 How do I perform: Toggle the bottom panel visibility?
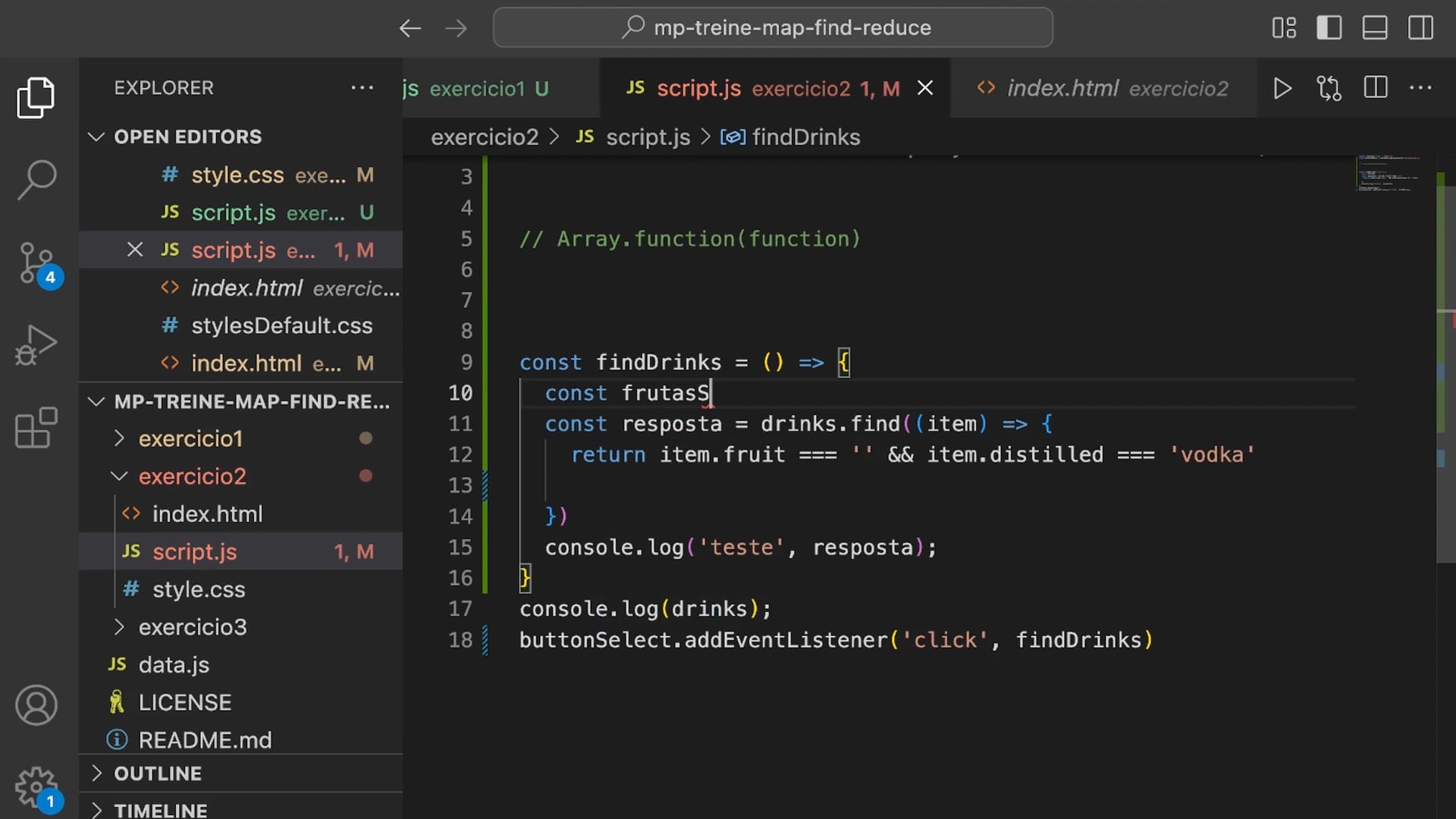point(1375,28)
